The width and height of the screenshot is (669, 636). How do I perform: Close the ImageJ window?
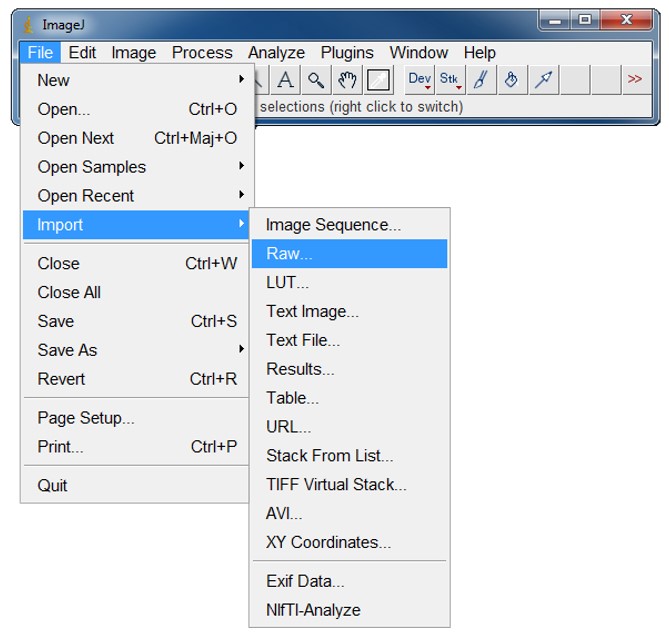point(626,20)
